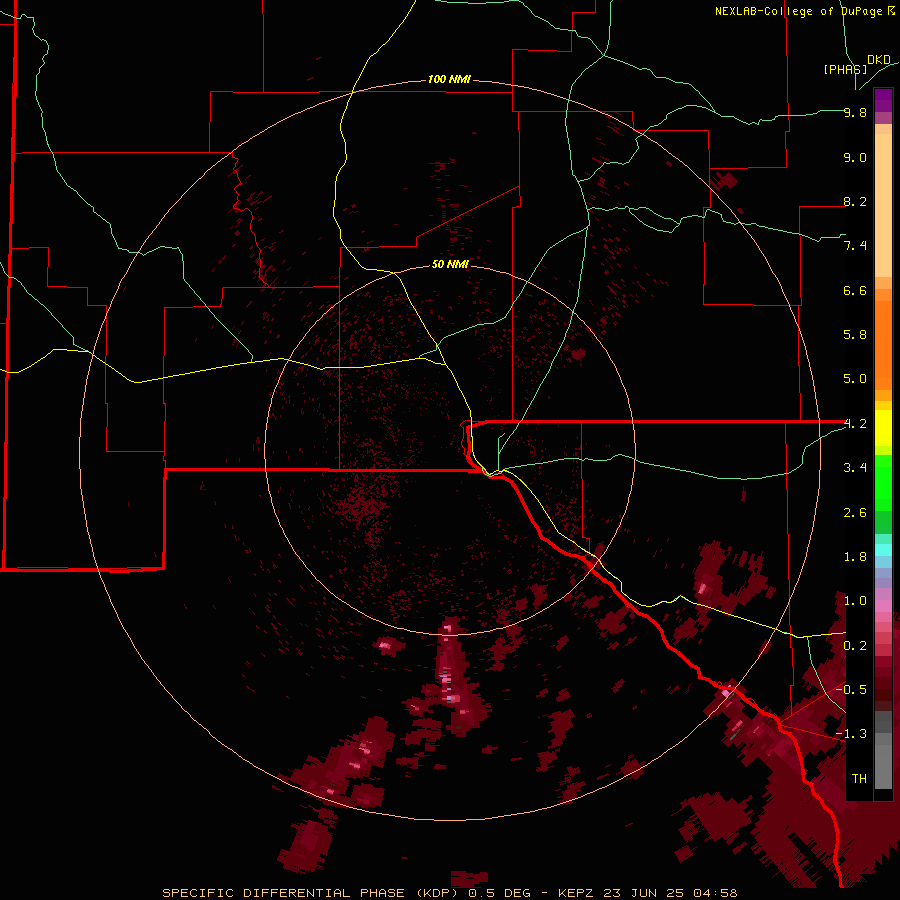Click the 5.0 value on the color scale
The image size is (900, 900).
tap(855, 379)
